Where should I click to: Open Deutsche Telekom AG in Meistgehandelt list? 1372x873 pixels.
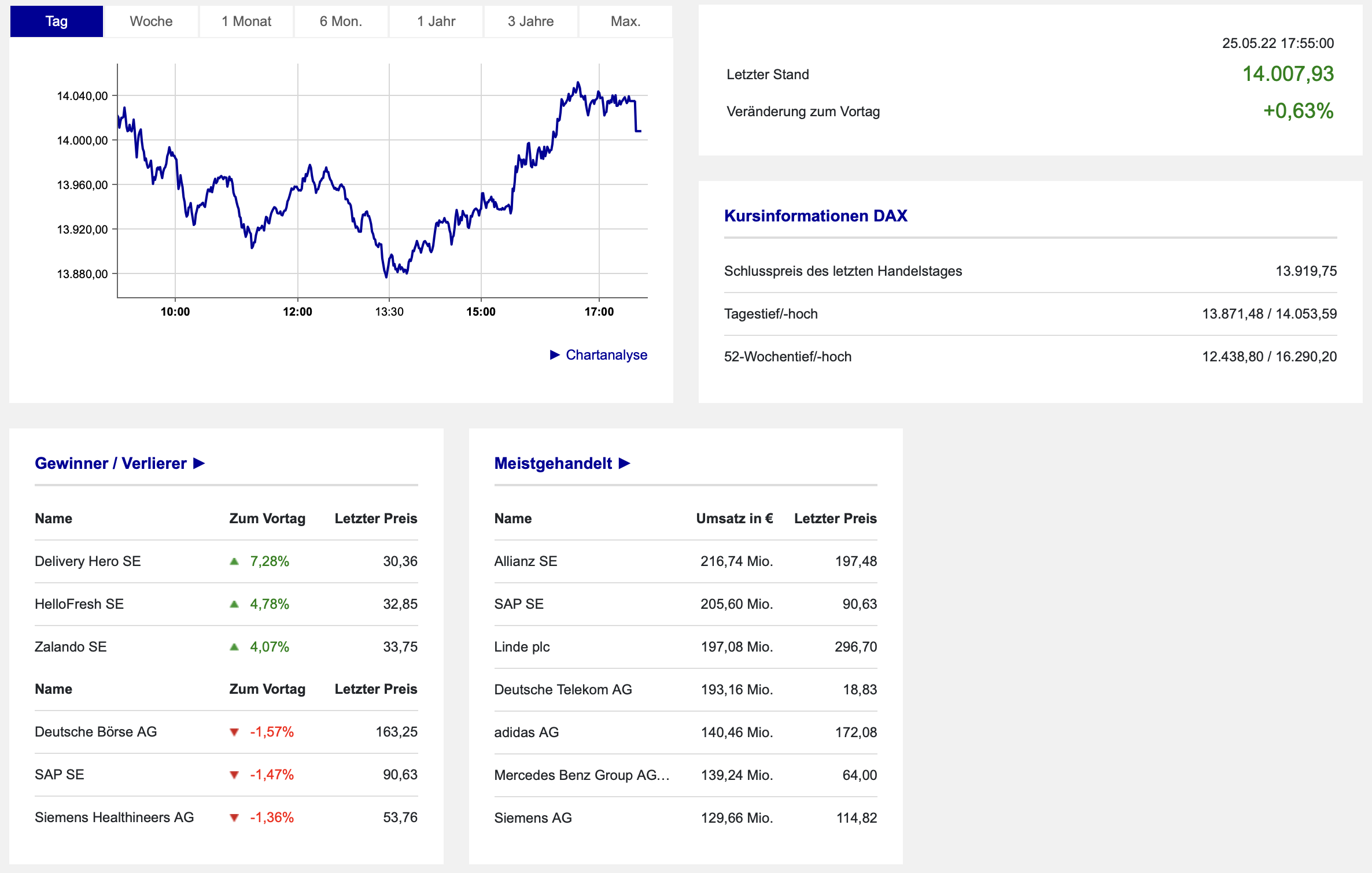point(563,690)
